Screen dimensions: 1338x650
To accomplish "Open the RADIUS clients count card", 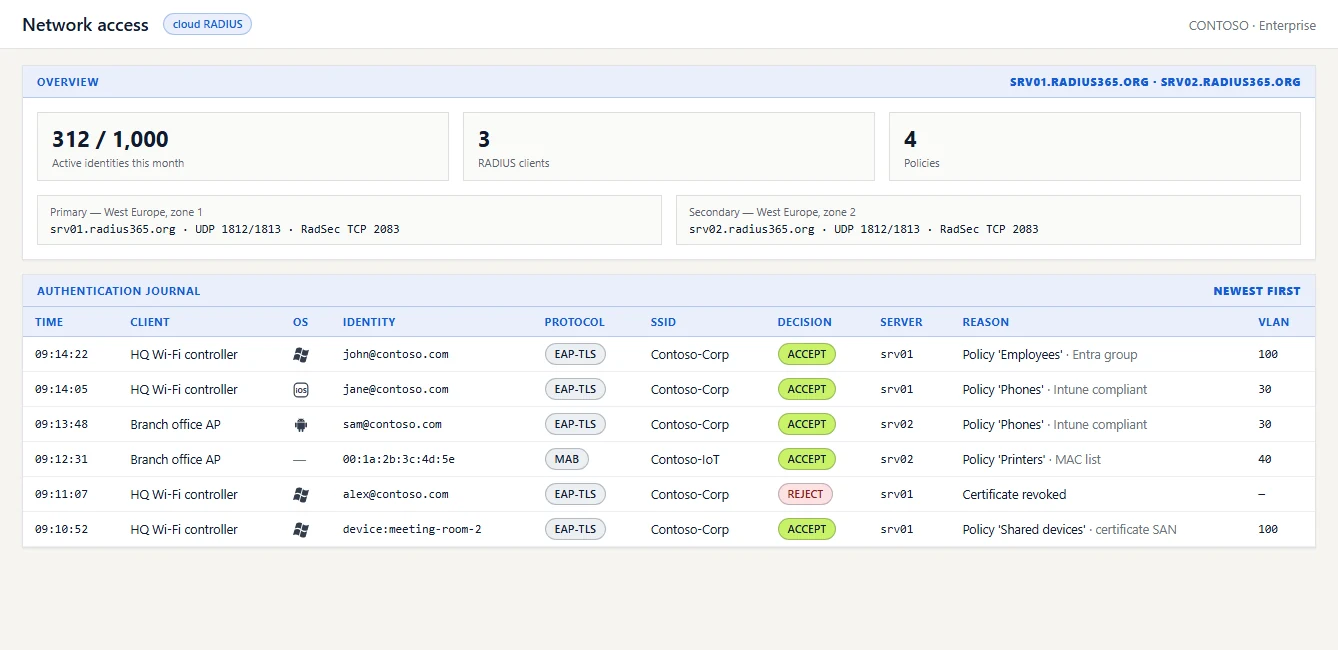I will click(669, 146).
